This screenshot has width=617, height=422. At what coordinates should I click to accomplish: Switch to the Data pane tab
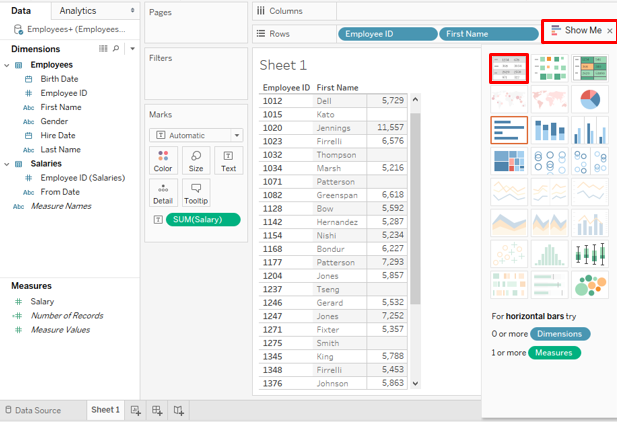tap(21, 11)
